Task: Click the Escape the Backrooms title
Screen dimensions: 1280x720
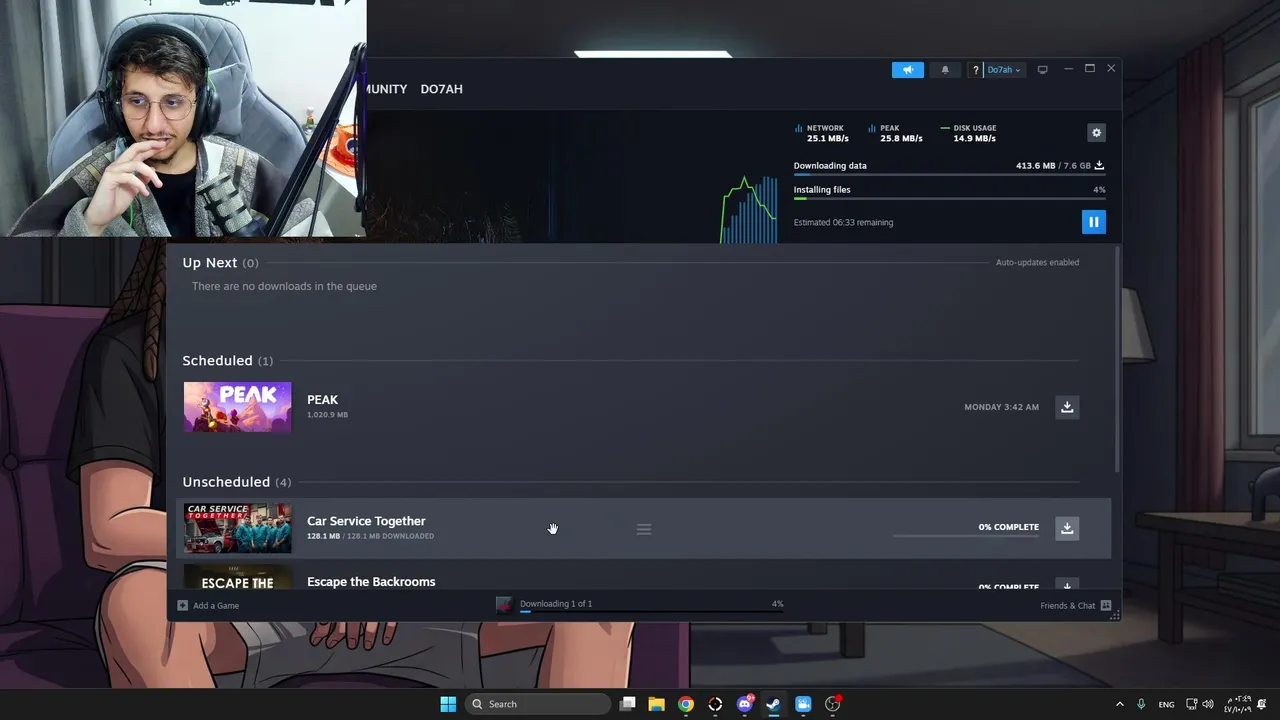Action: tap(371, 582)
